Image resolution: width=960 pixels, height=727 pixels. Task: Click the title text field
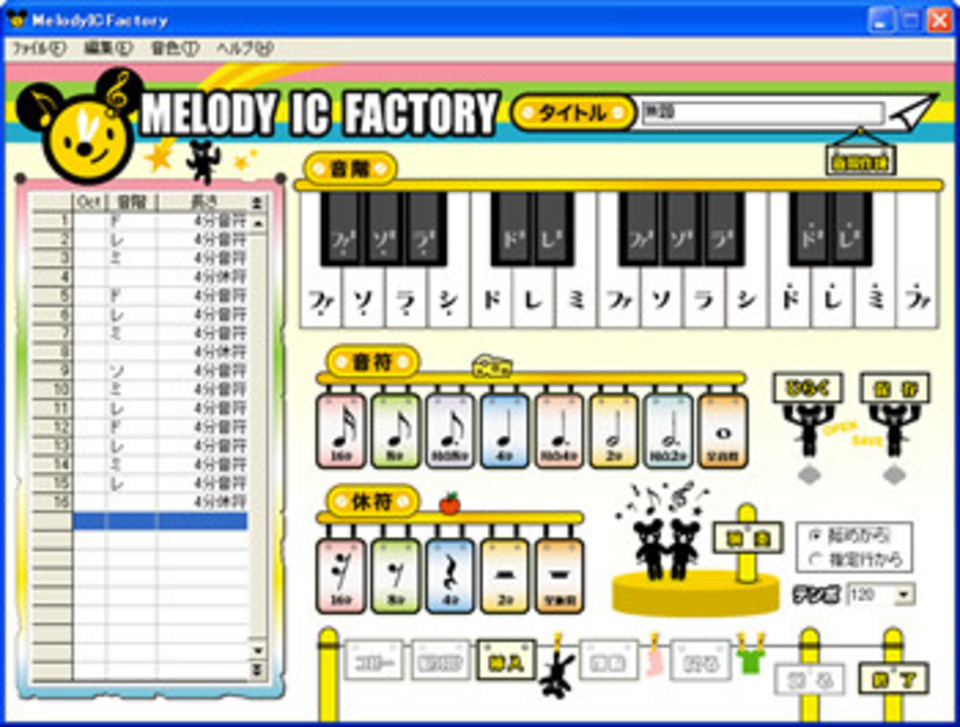762,113
